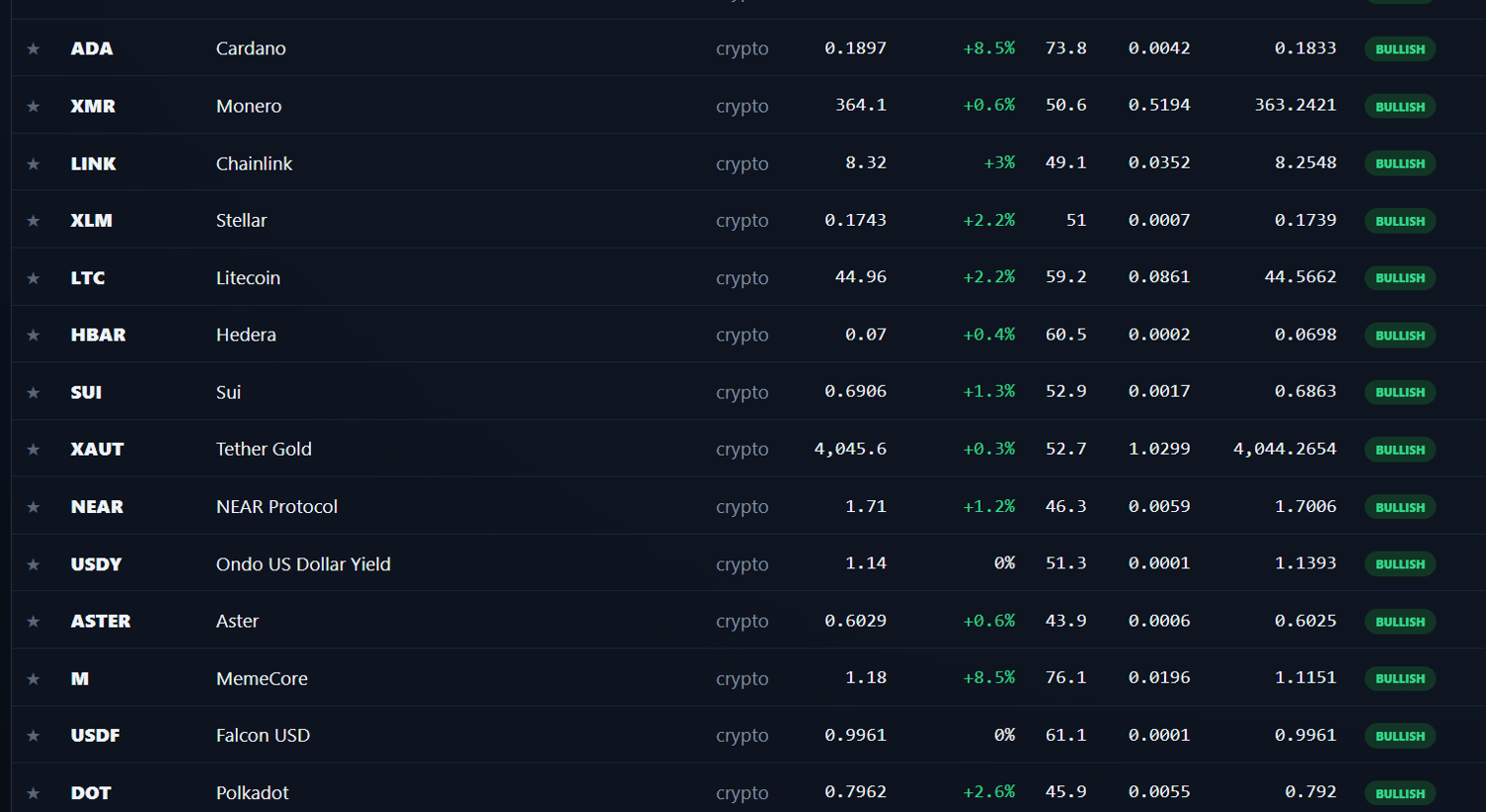1486x812 pixels.
Task: Select the Monero name
Action: click(x=249, y=106)
